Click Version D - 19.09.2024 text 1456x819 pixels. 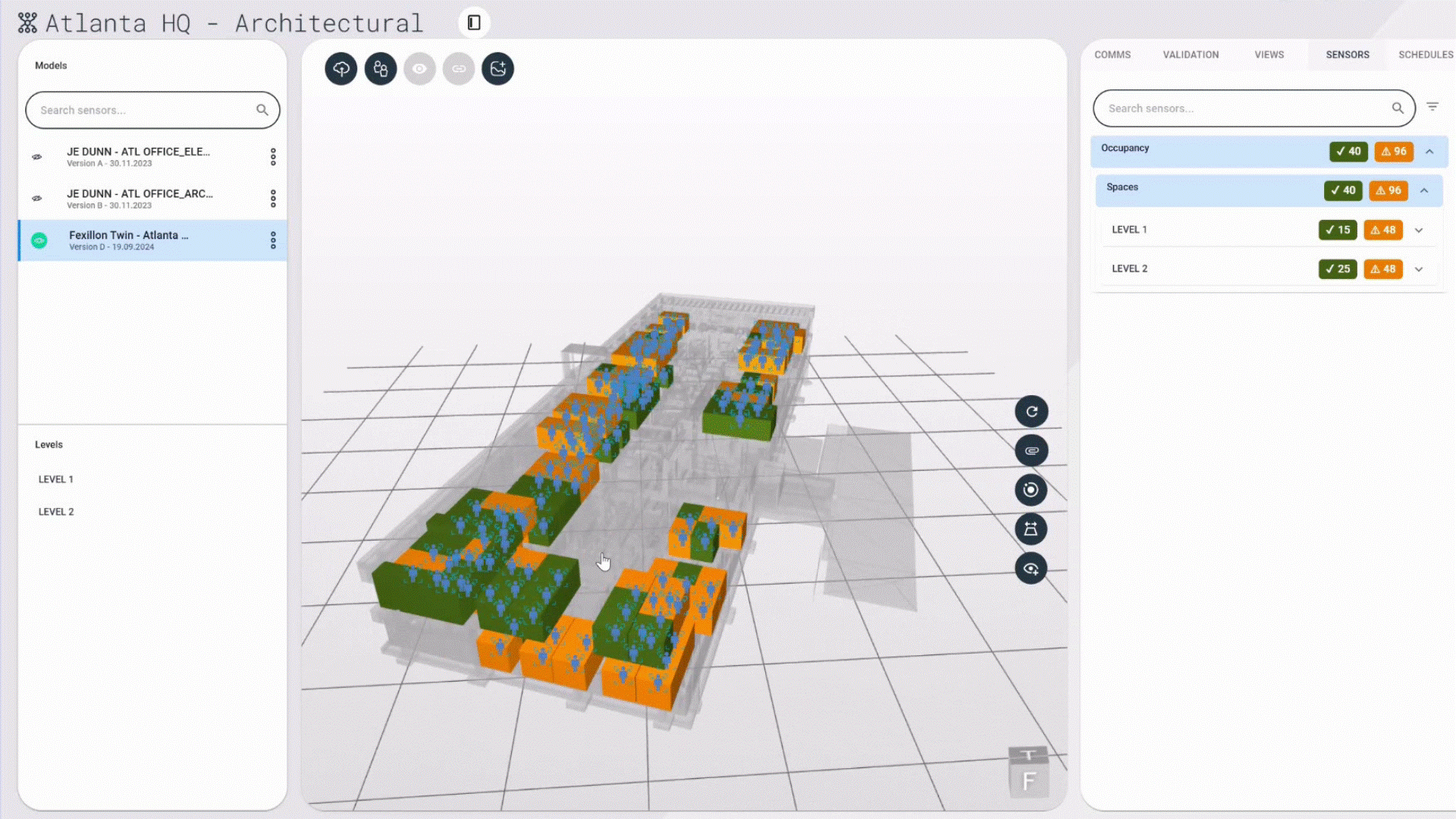(111, 247)
